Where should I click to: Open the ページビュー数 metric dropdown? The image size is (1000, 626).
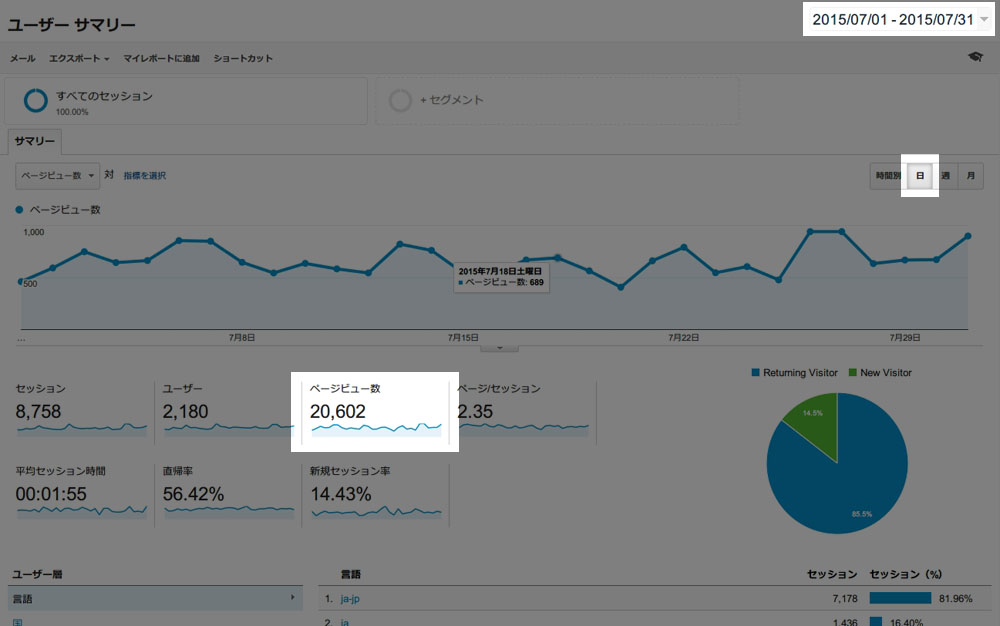[57, 176]
